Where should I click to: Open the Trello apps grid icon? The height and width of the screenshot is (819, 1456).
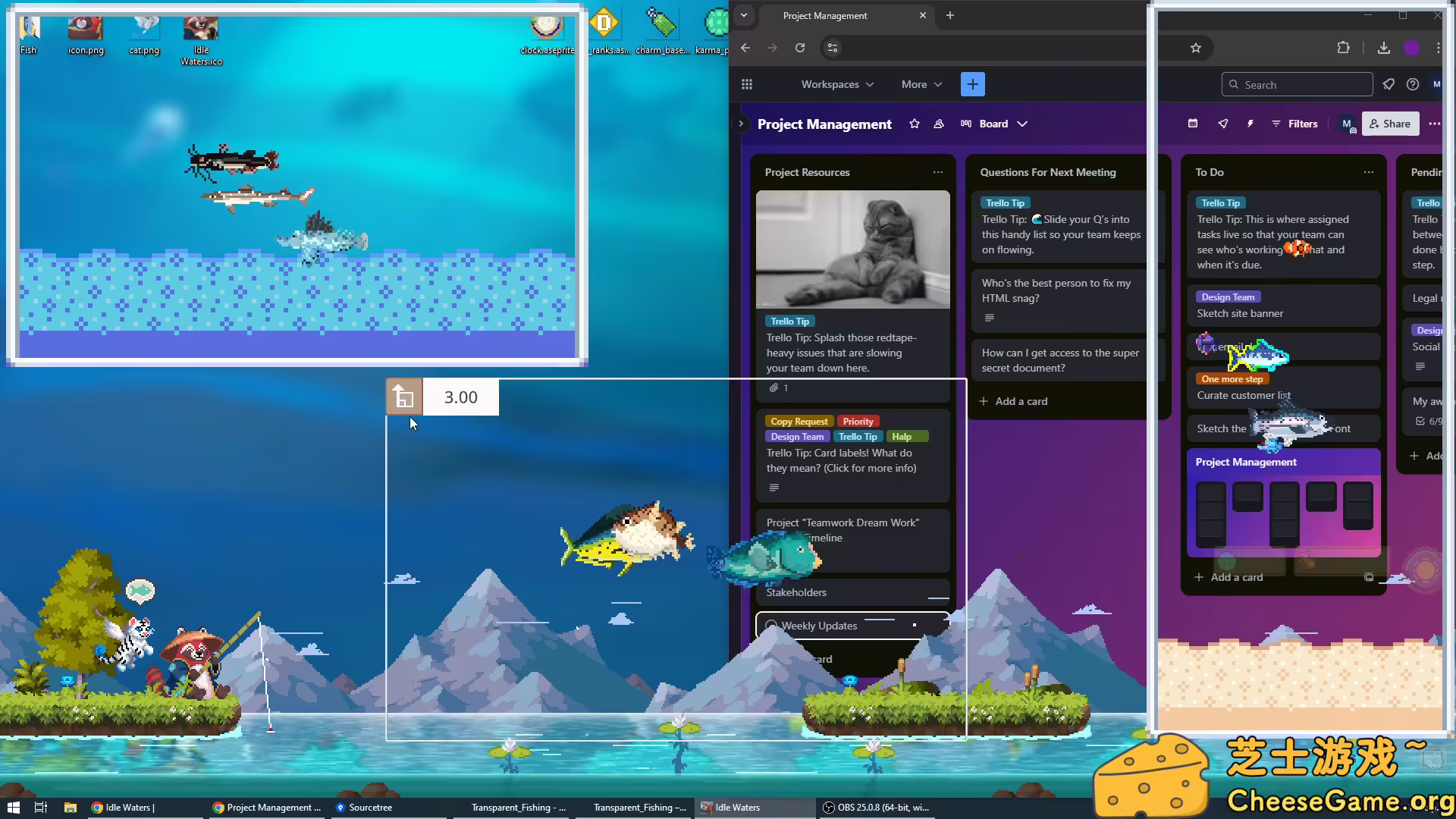tap(746, 83)
